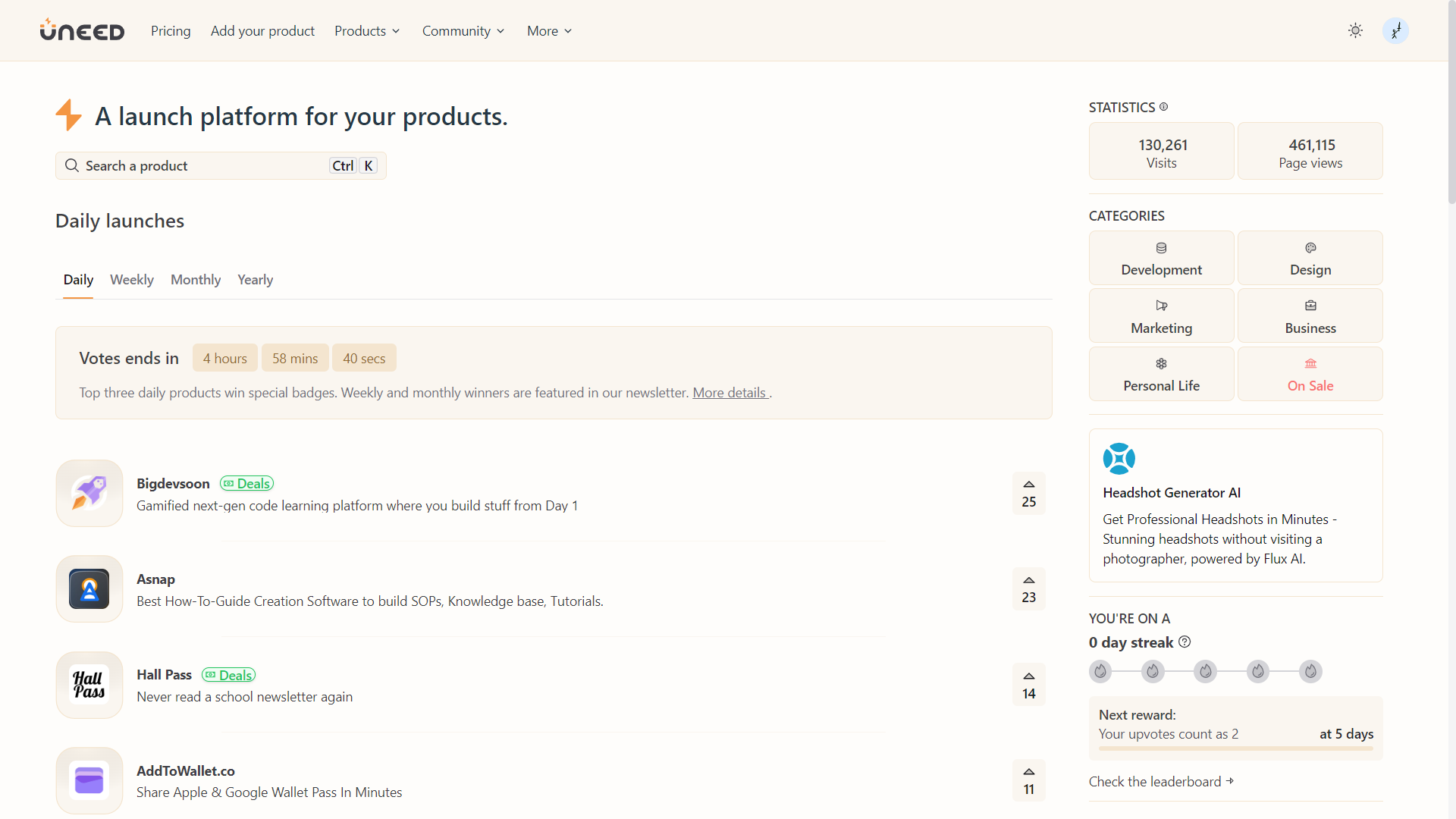Expand the More navigation dropdown

(x=548, y=30)
